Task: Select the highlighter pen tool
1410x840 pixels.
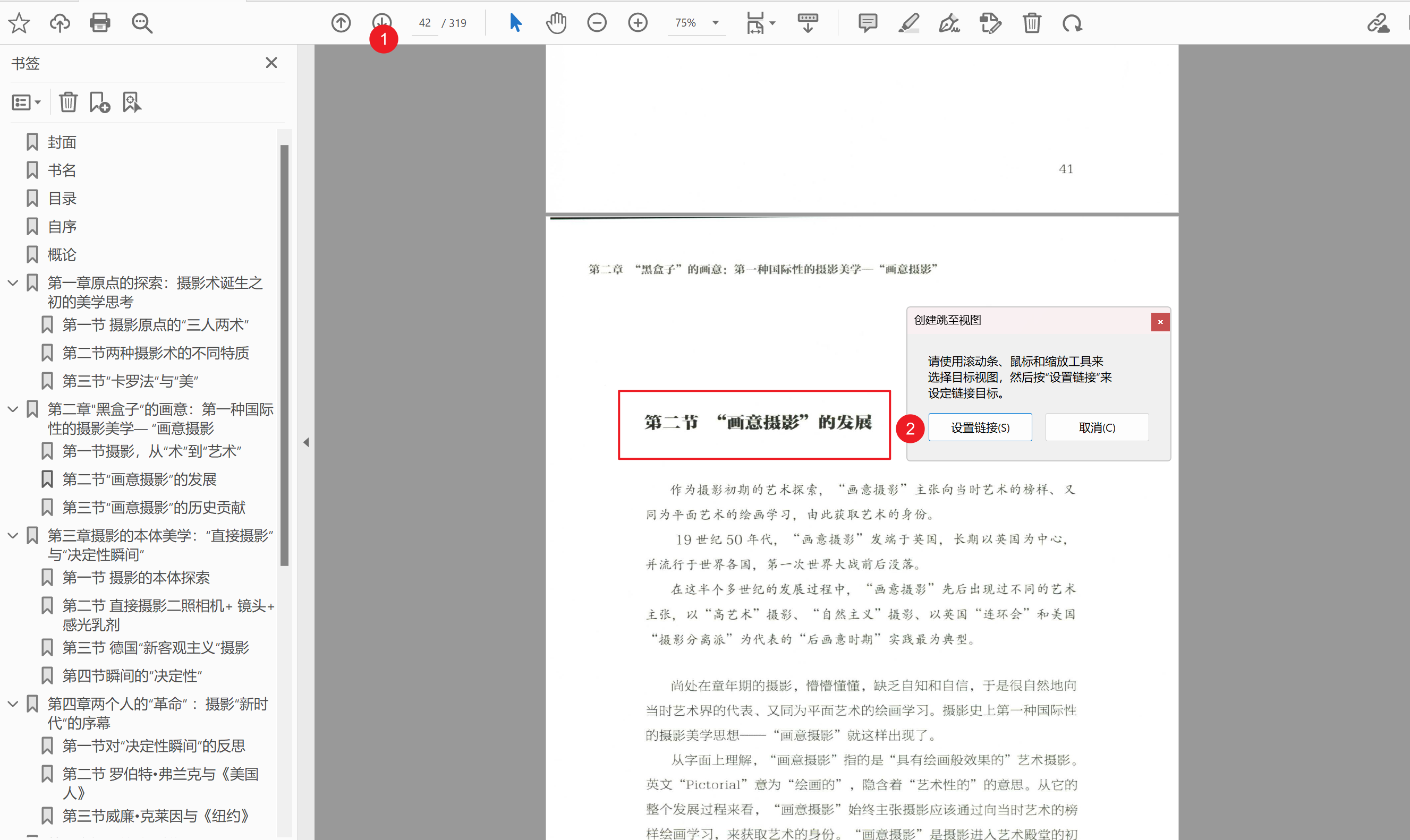Action: point(909,23)
